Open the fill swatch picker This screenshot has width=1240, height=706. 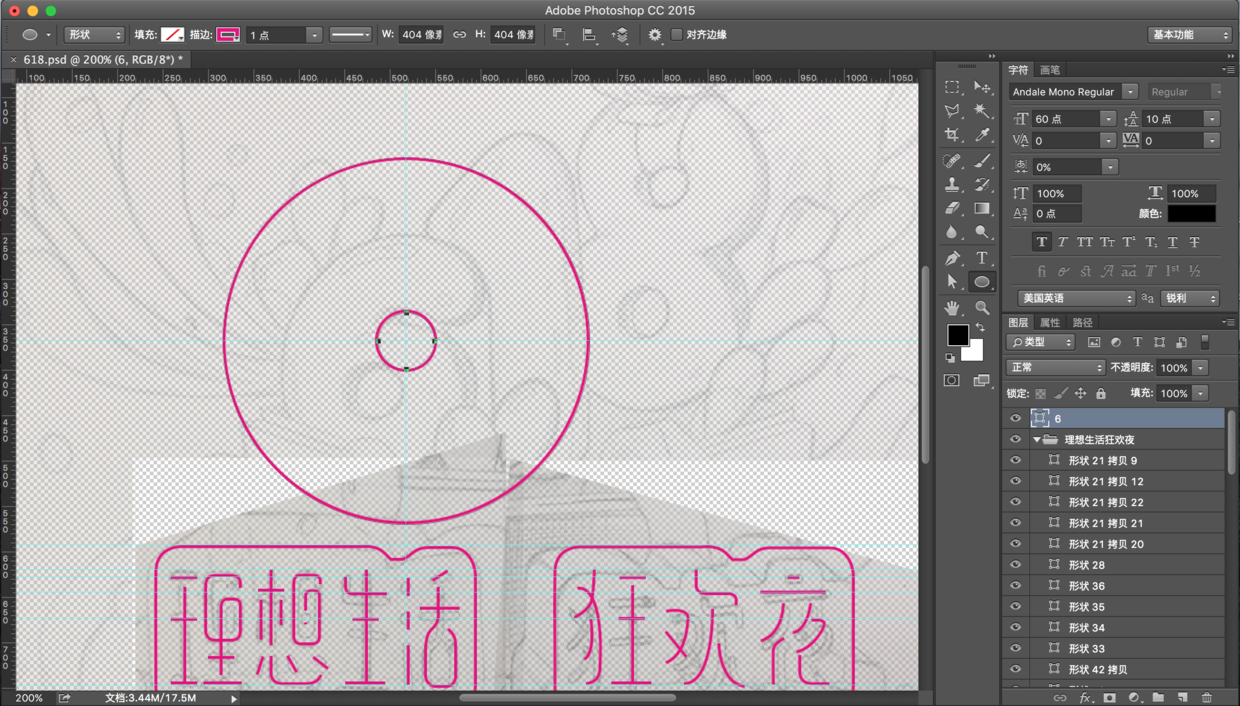pyautogui.click(x=173, y=34)
